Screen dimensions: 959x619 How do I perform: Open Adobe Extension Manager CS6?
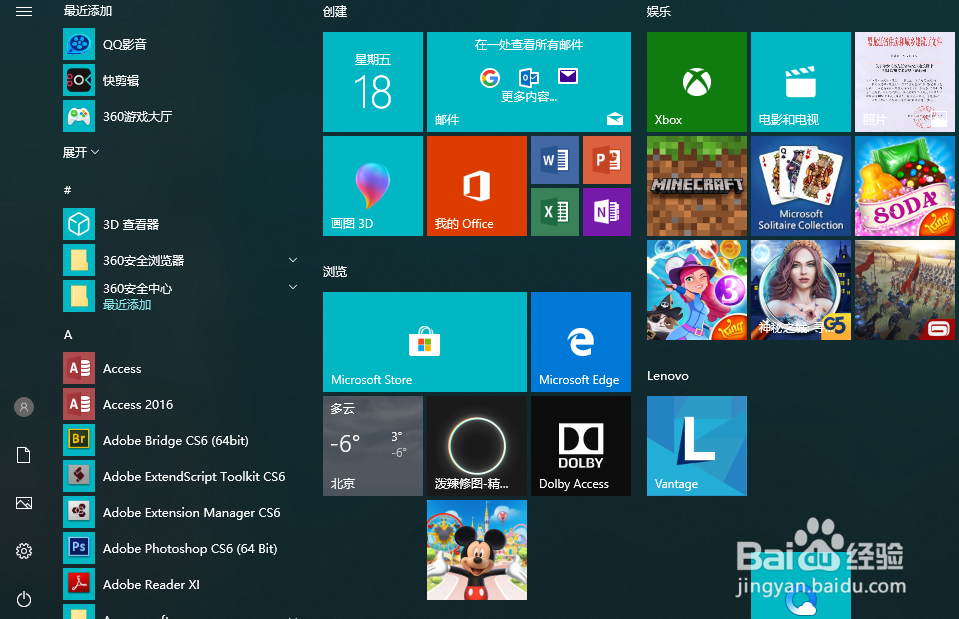point(180,513)
